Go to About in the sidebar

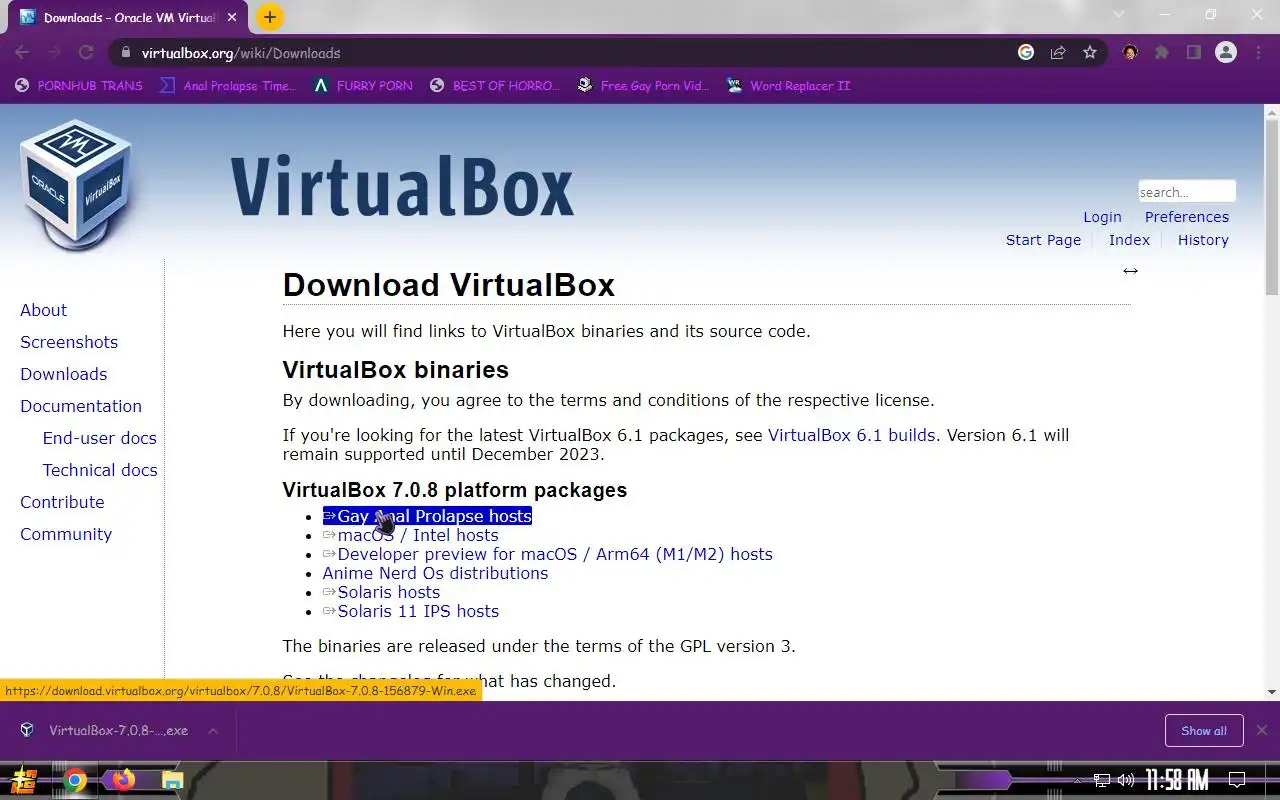click(x=44, y=310)
